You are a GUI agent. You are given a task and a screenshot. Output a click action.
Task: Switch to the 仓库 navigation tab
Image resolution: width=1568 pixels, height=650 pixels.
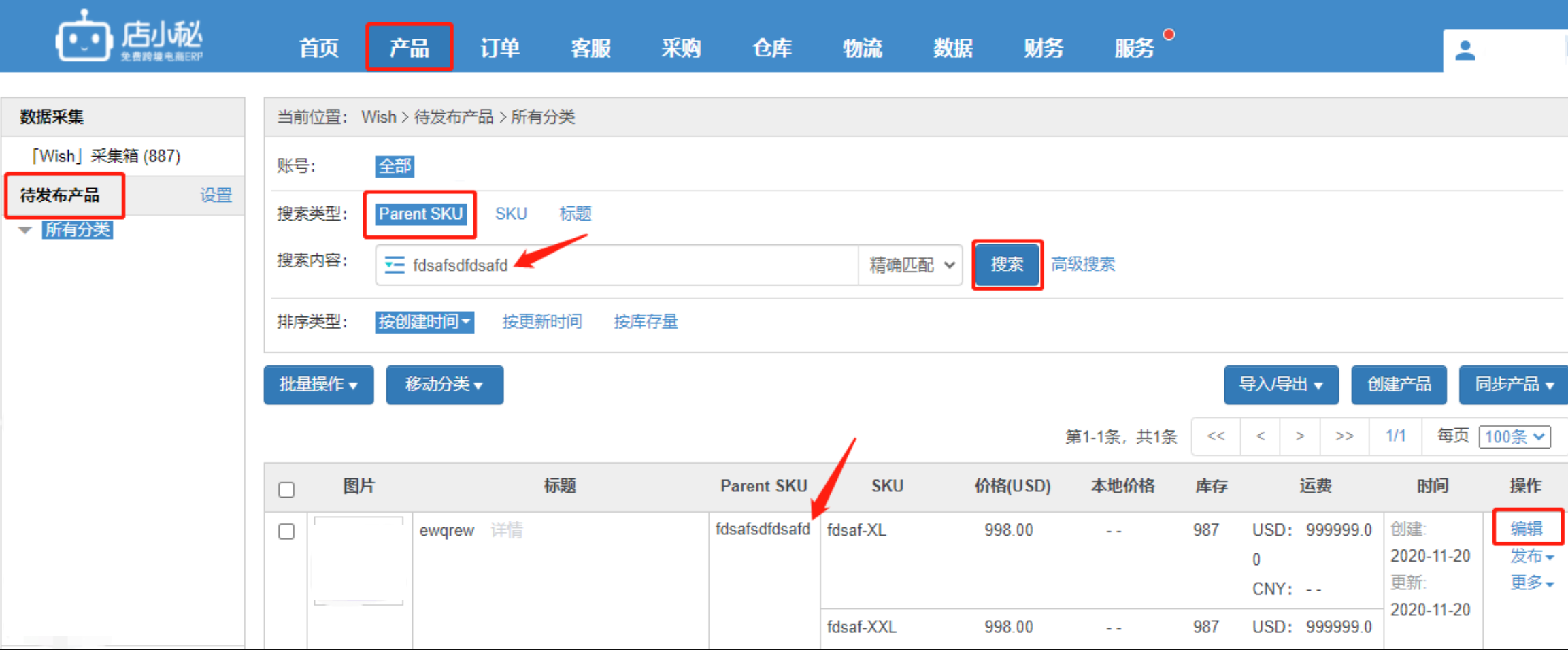(x=771, y=48)
